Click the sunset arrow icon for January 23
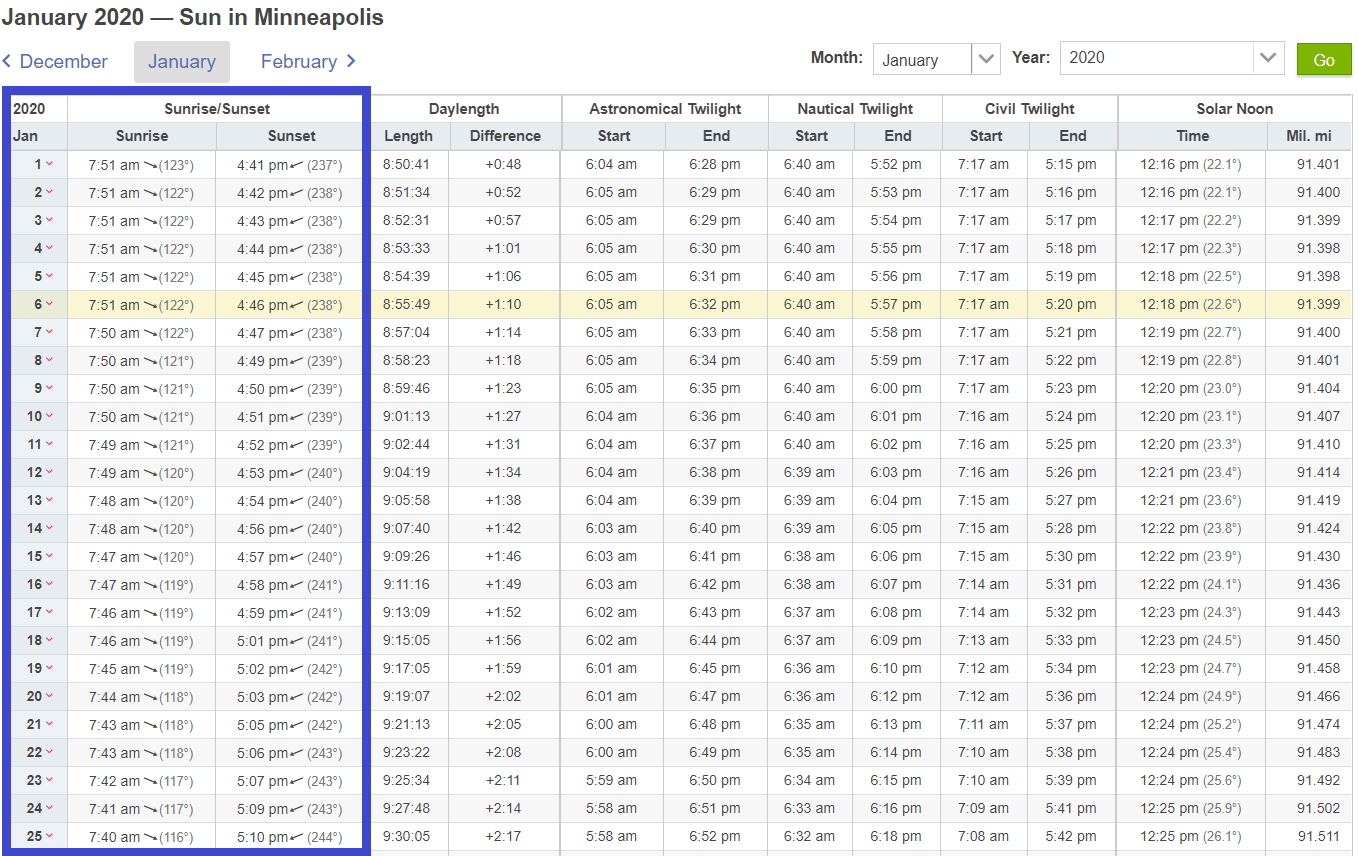 (x=297, y=781)
